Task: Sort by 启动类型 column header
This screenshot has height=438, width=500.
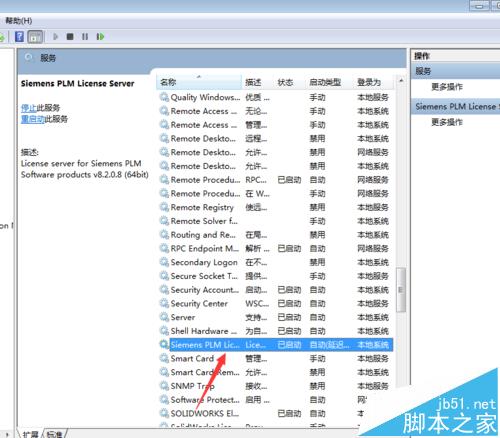Action: (330, 82)
